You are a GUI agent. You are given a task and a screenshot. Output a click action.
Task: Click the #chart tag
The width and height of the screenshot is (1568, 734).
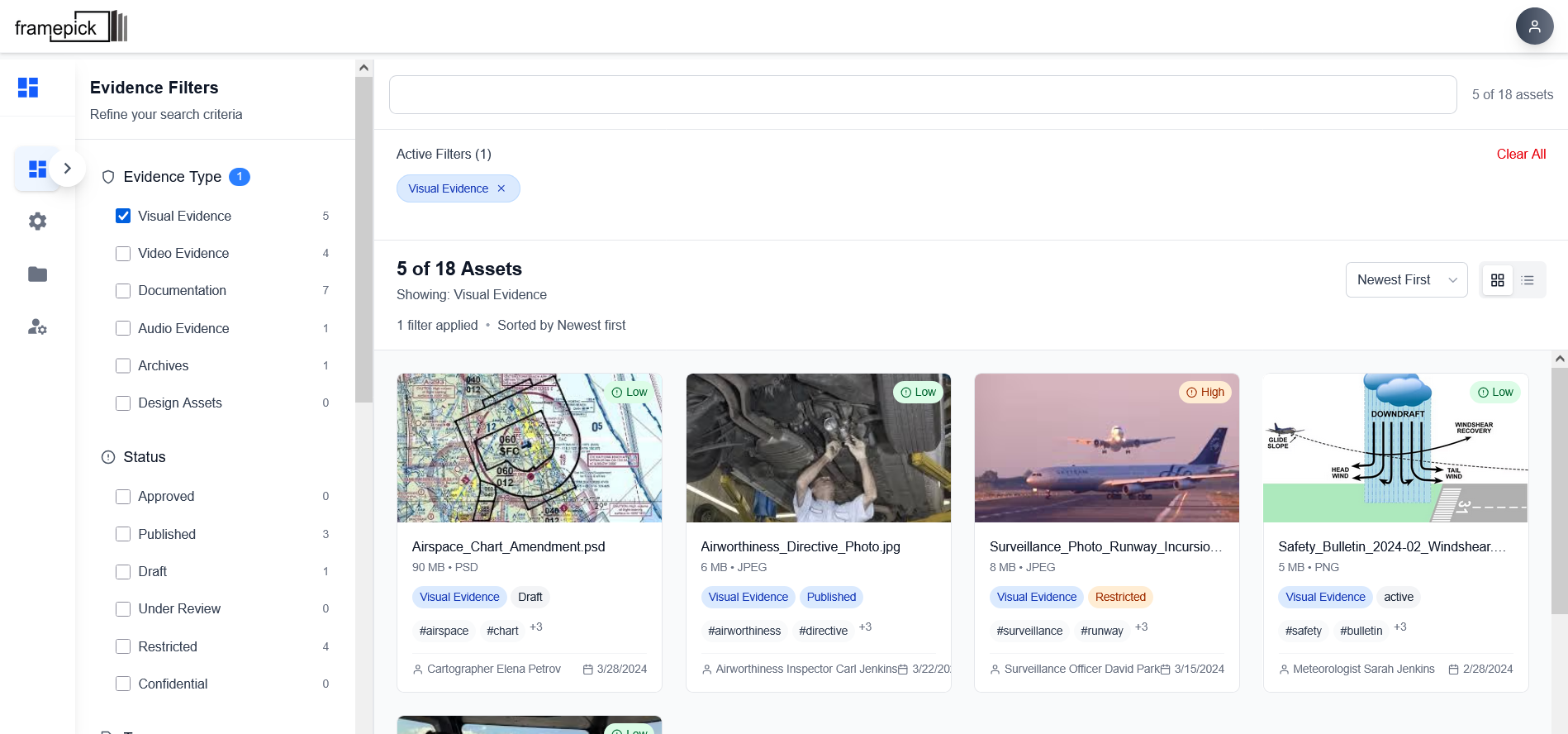point(502,631)
